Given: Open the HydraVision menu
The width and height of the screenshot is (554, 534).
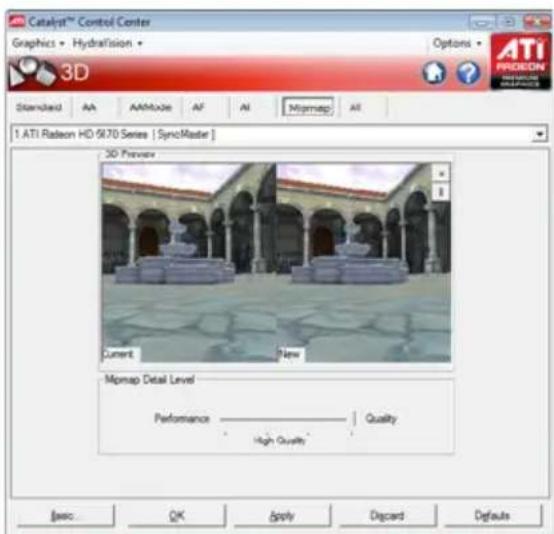Looking at the screenshot, I should (107, 43).
